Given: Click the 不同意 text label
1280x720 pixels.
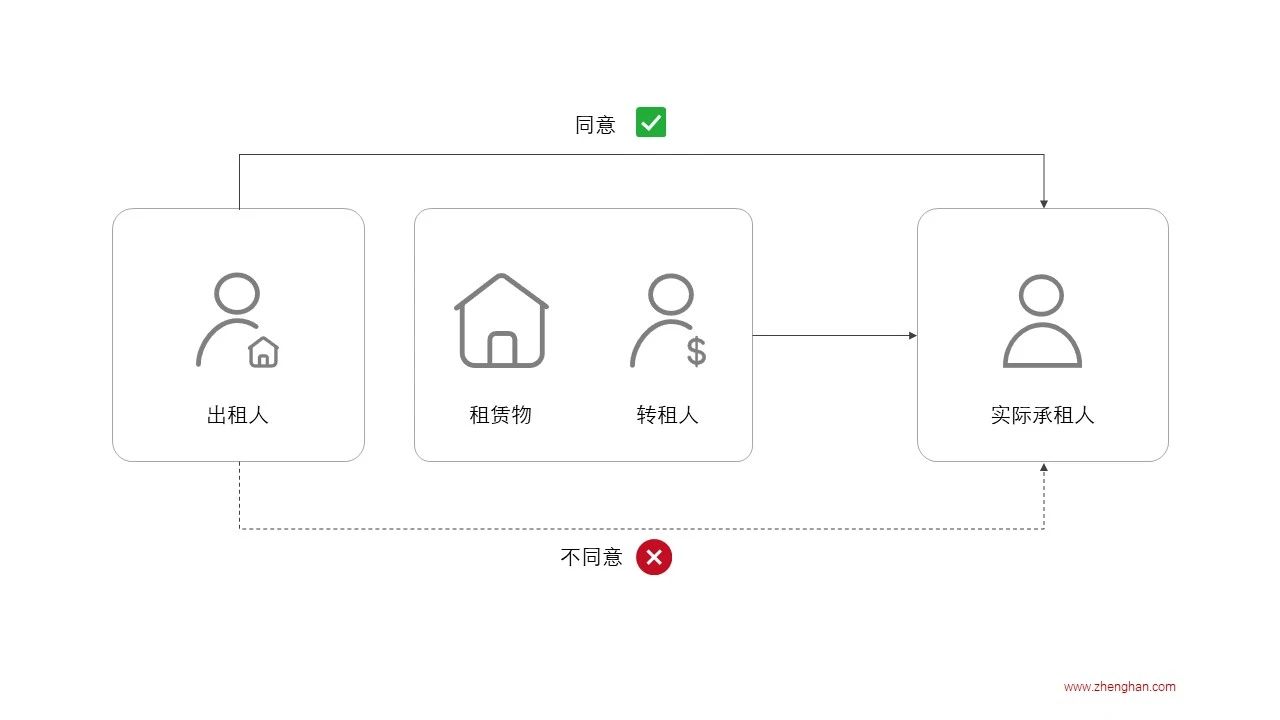Looking at the screenshot, I should click(591, 557).
